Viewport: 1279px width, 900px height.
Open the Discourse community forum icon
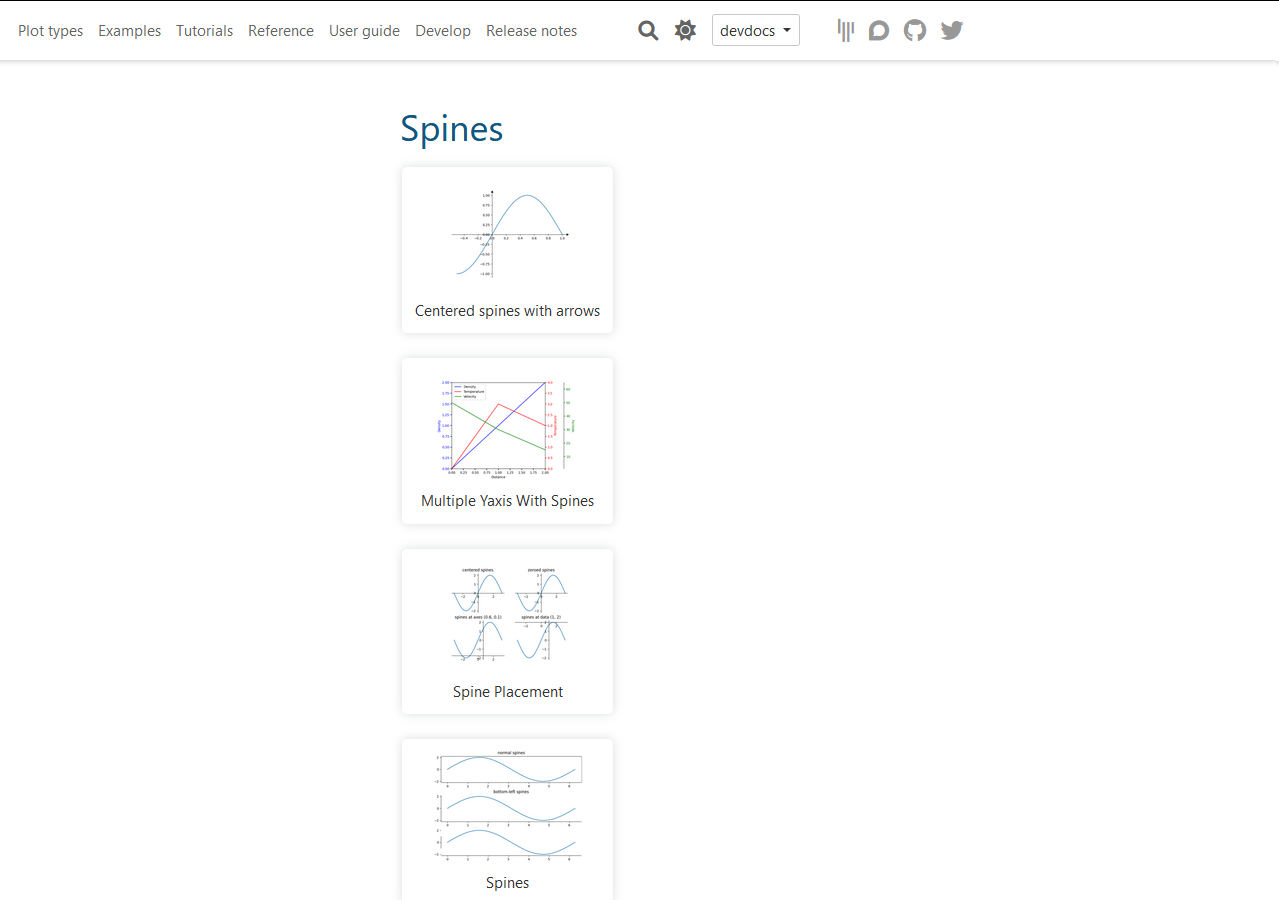pyautogui.click(x=878, y=30)
